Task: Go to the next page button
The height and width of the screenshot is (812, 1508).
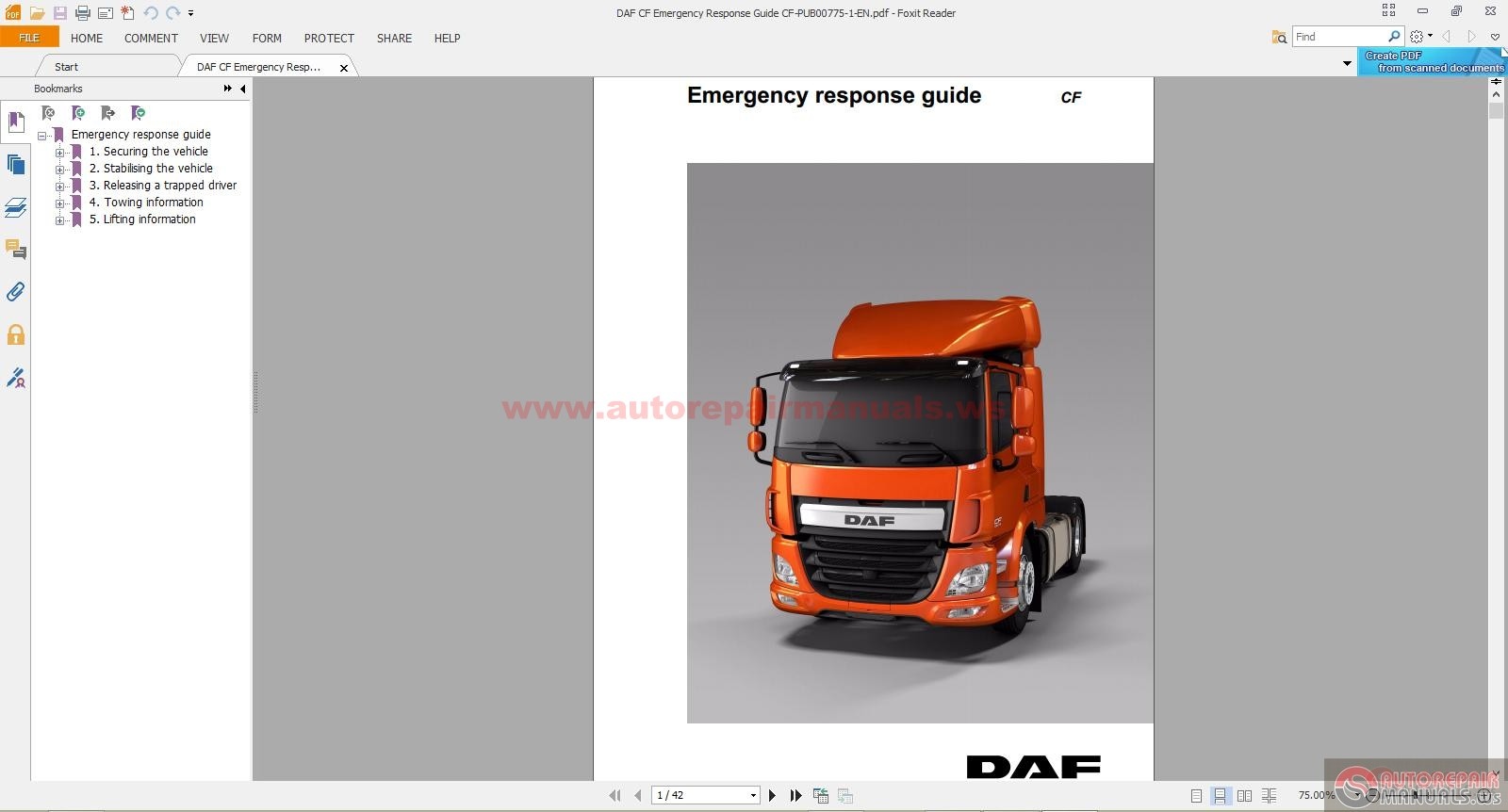Action: point(773,796)
